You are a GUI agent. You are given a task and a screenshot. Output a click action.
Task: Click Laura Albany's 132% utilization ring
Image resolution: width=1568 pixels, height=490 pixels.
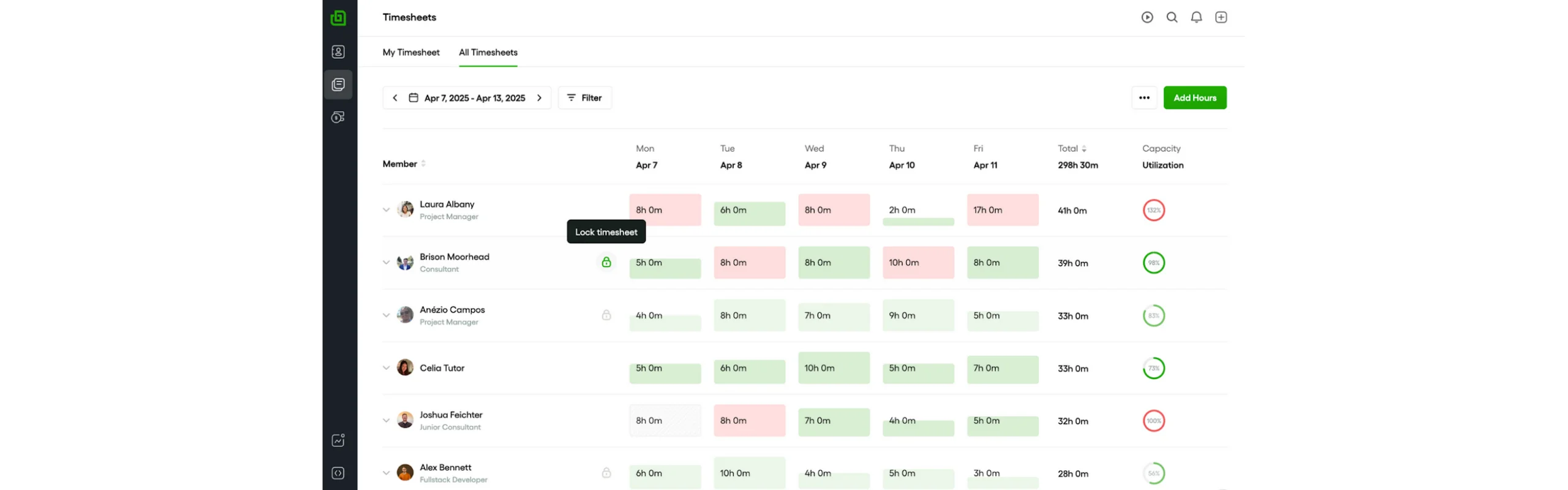(1153, 210)
